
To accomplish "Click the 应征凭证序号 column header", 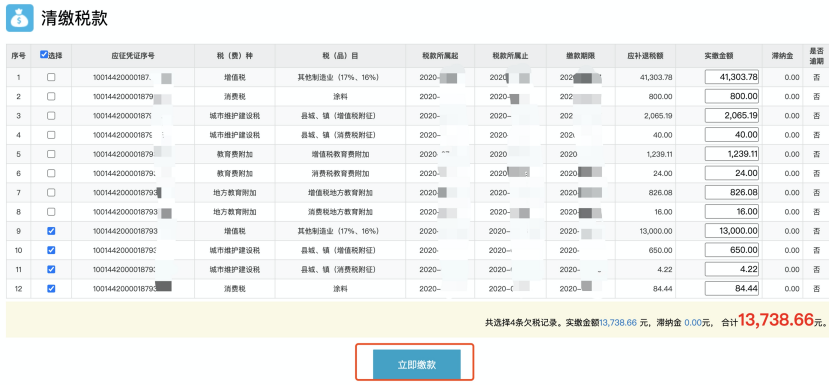I will 133,56.
